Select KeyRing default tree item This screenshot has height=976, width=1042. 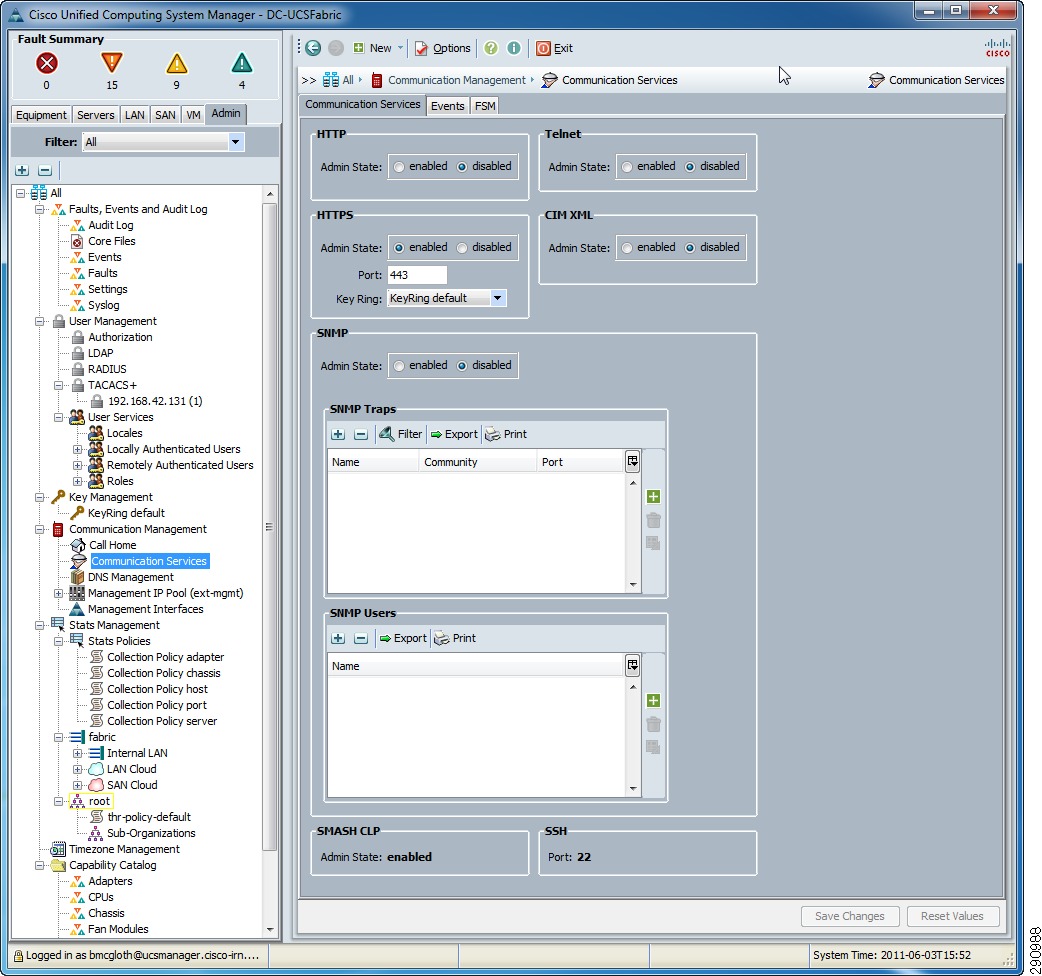coord(126,514)
